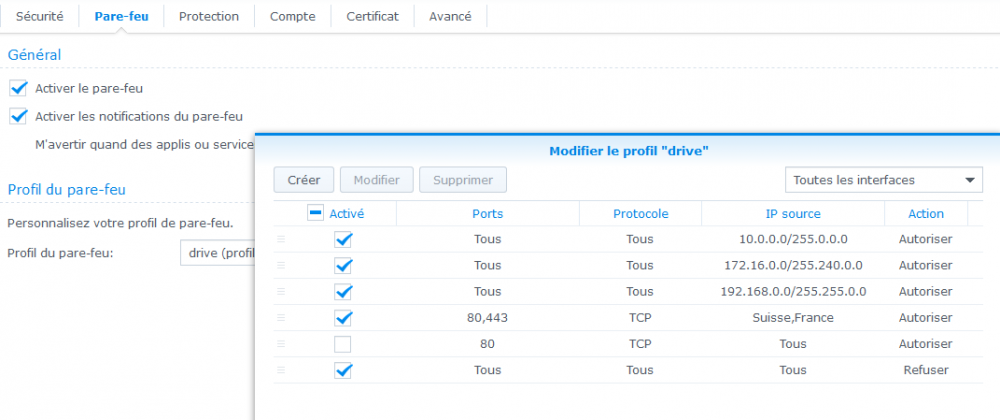Click the 80,443 ports cell

[x=488, y=318]
